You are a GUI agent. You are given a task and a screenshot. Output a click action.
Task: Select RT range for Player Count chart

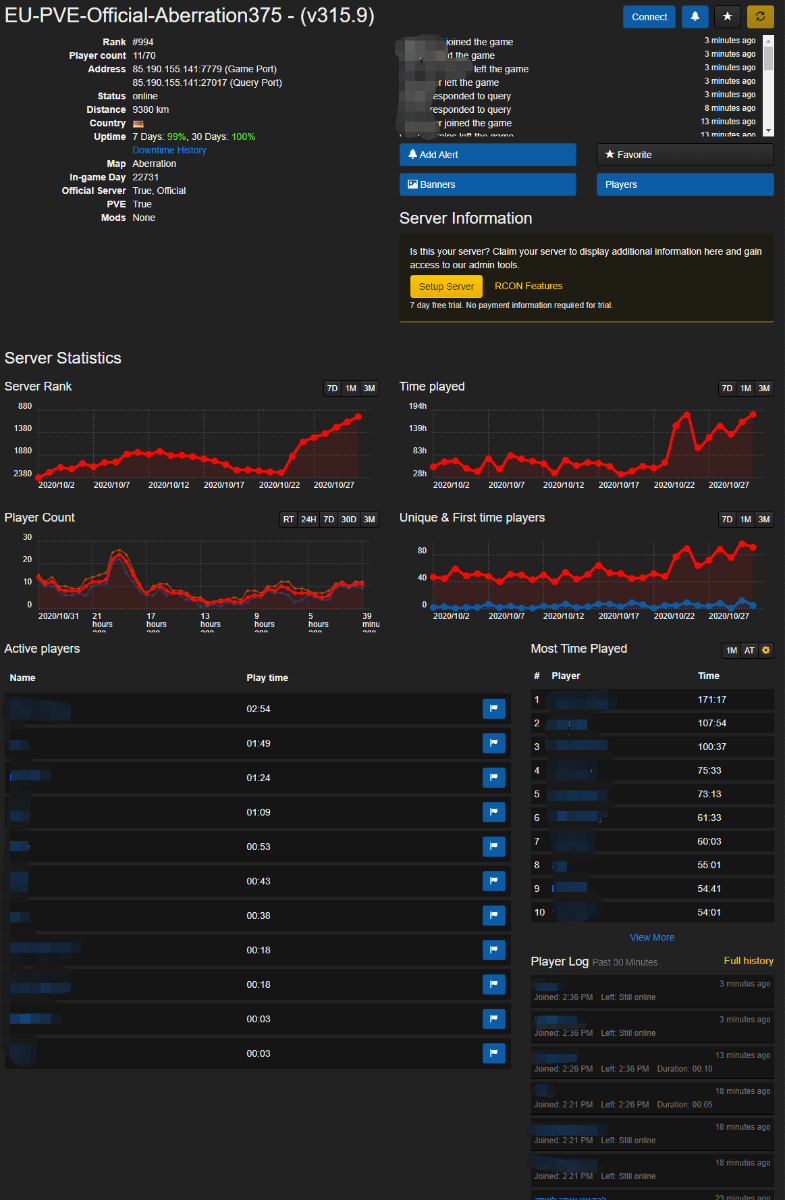click(x=288, y=519)
